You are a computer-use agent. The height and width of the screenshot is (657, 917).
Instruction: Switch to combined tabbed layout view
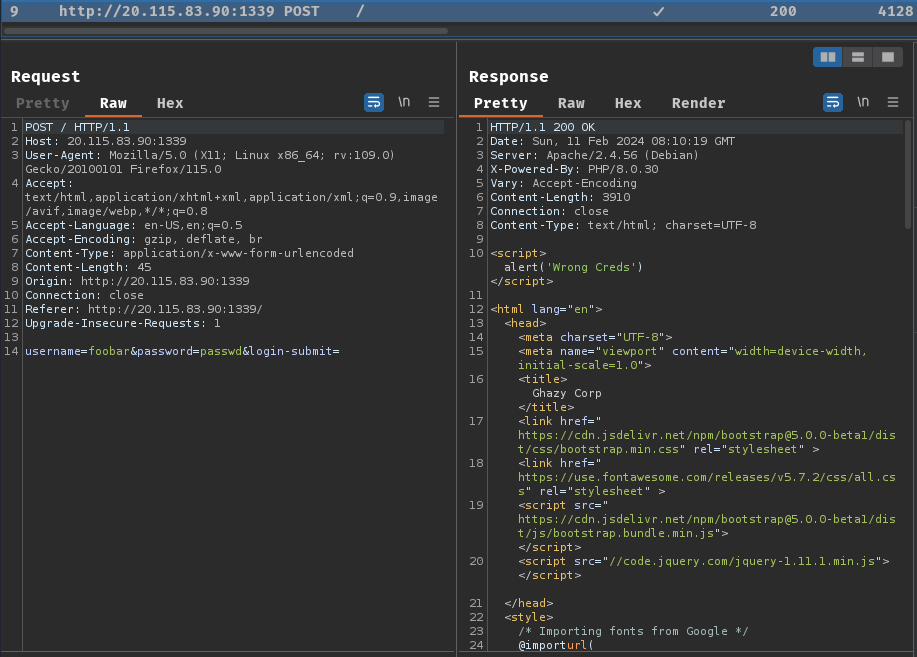pyautogui.click(x=888, y=57)
